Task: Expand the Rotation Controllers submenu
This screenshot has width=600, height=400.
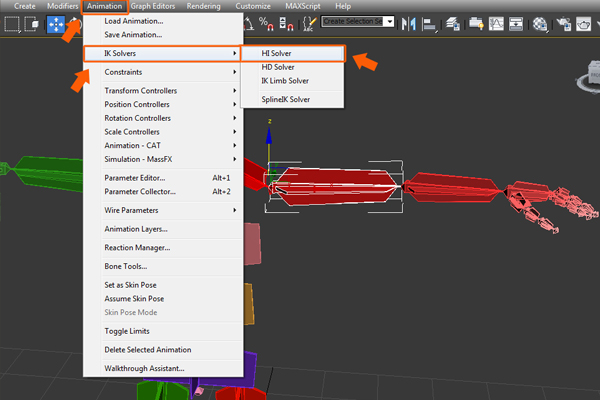Action: (x=163, y=118)
